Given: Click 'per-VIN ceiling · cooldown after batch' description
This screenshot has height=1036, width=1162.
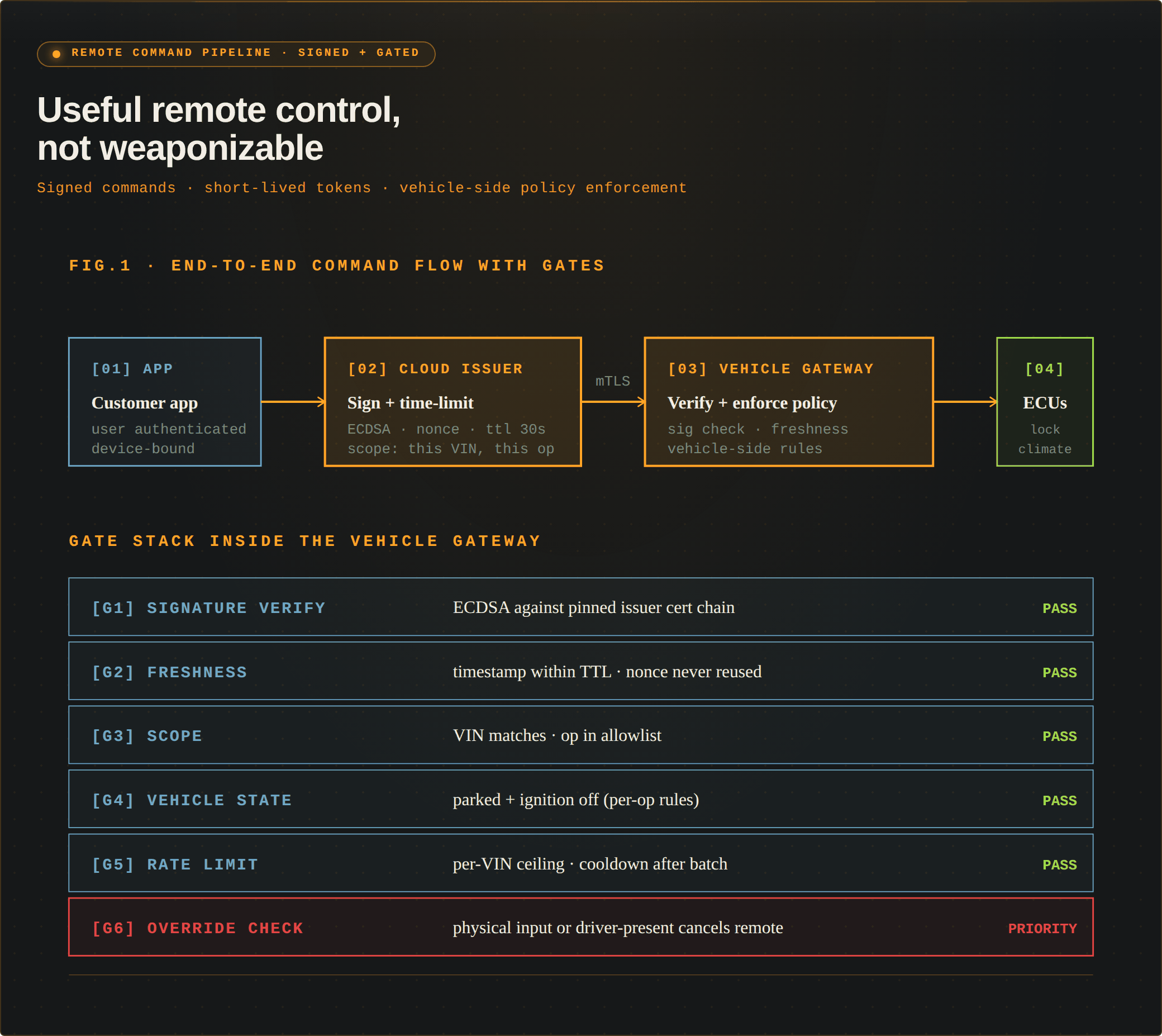Looking at the screenshot, I should (x=590, y=864).
